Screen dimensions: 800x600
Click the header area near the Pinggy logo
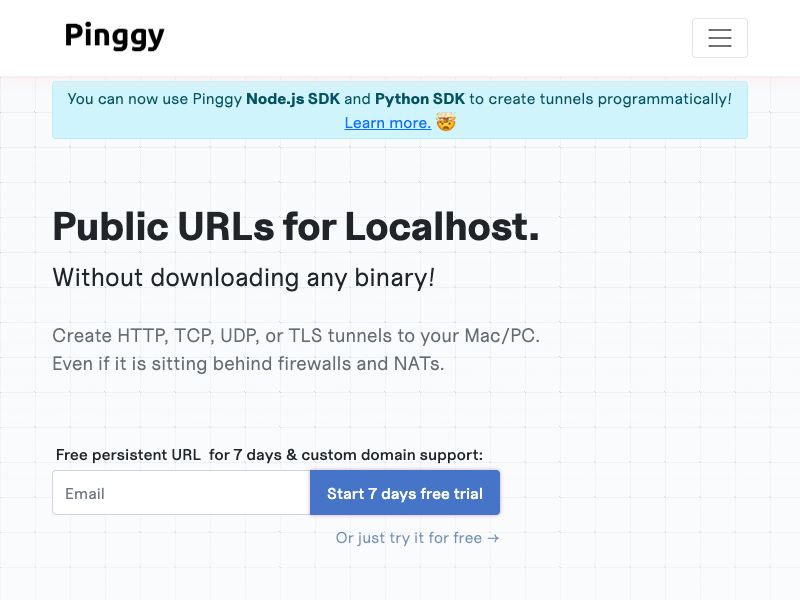(115, 36)
